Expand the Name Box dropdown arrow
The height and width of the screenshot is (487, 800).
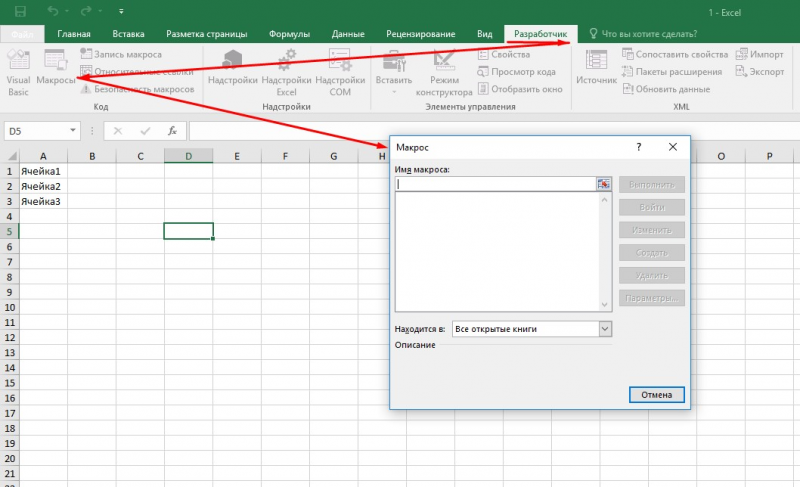pyautogui.click(x=73, y=131)
